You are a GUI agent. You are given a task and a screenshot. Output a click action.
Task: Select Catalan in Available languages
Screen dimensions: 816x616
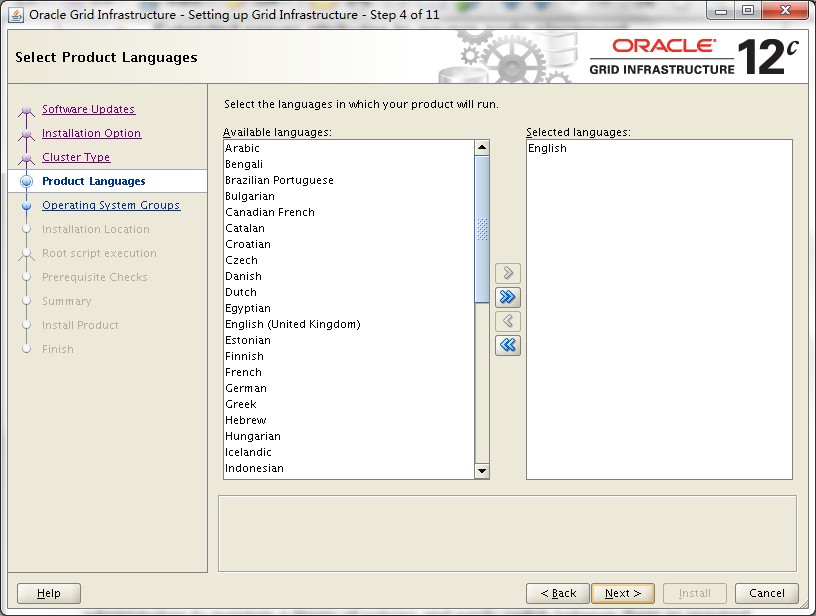click(x=349, y=228)
